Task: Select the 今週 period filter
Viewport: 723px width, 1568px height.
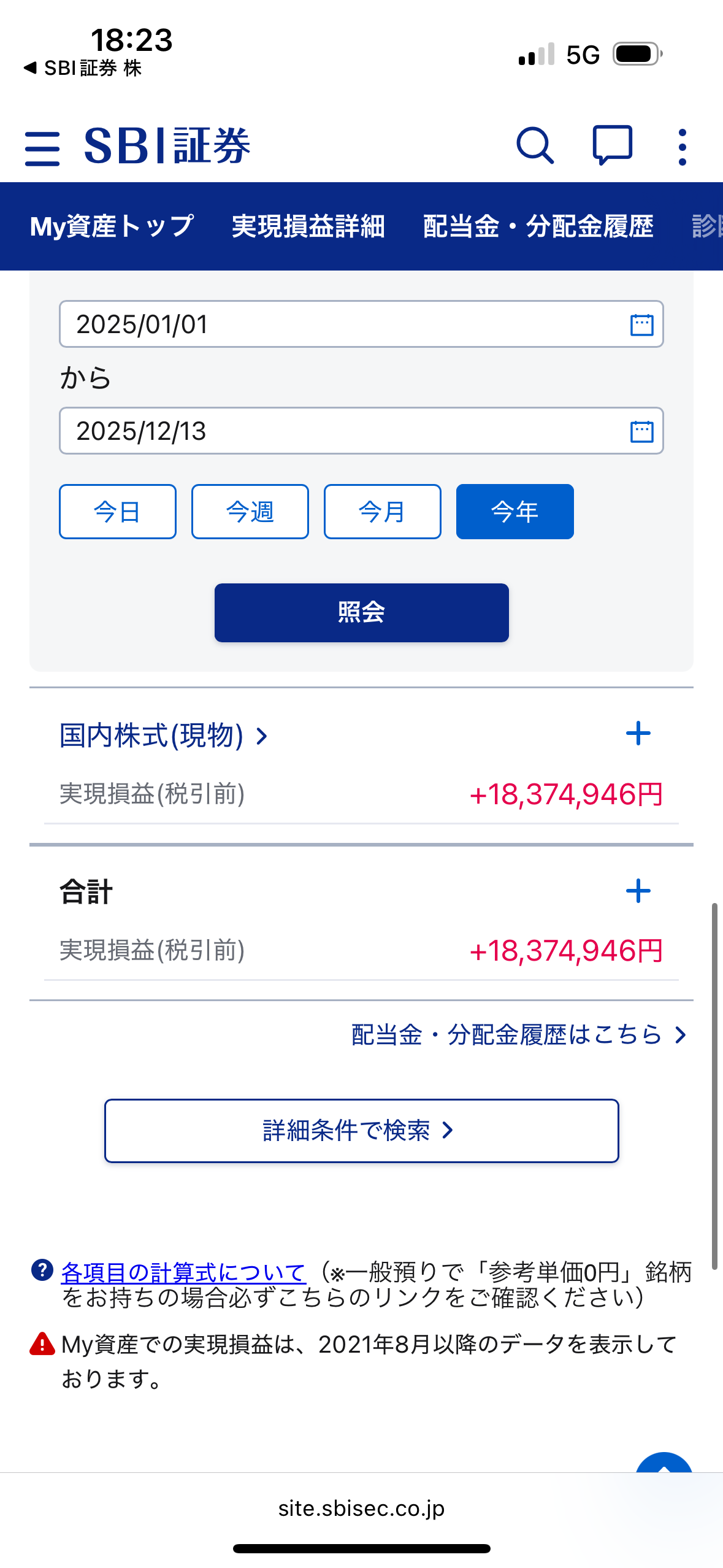Action: pos(250,512)
